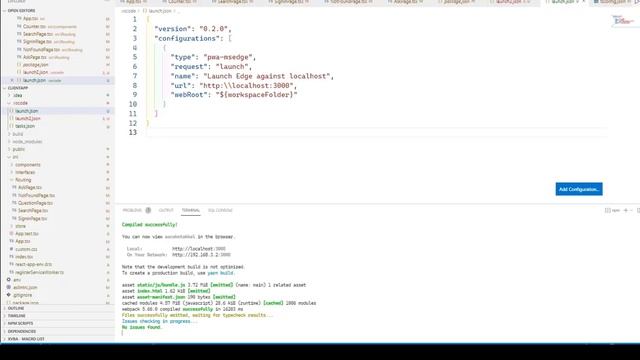This screenshot has height=360, width=640.
Task: Open the SQL CONSOLE tab
Action: 220,210
